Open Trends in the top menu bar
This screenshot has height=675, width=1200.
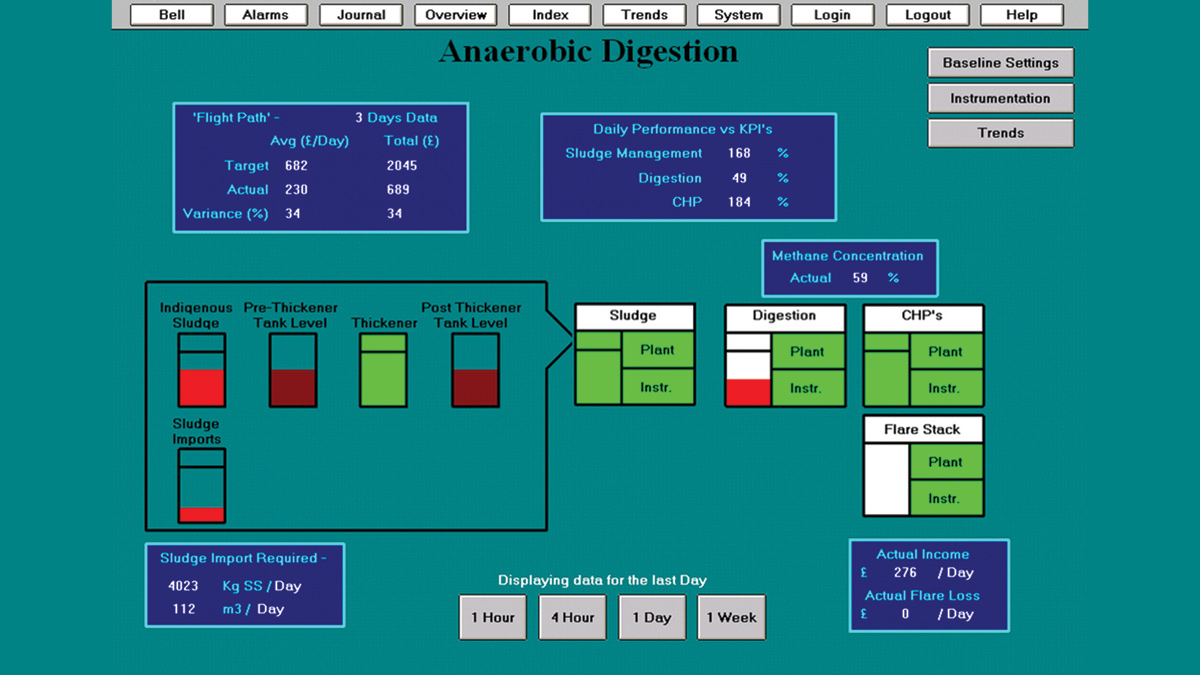[644, 15]
